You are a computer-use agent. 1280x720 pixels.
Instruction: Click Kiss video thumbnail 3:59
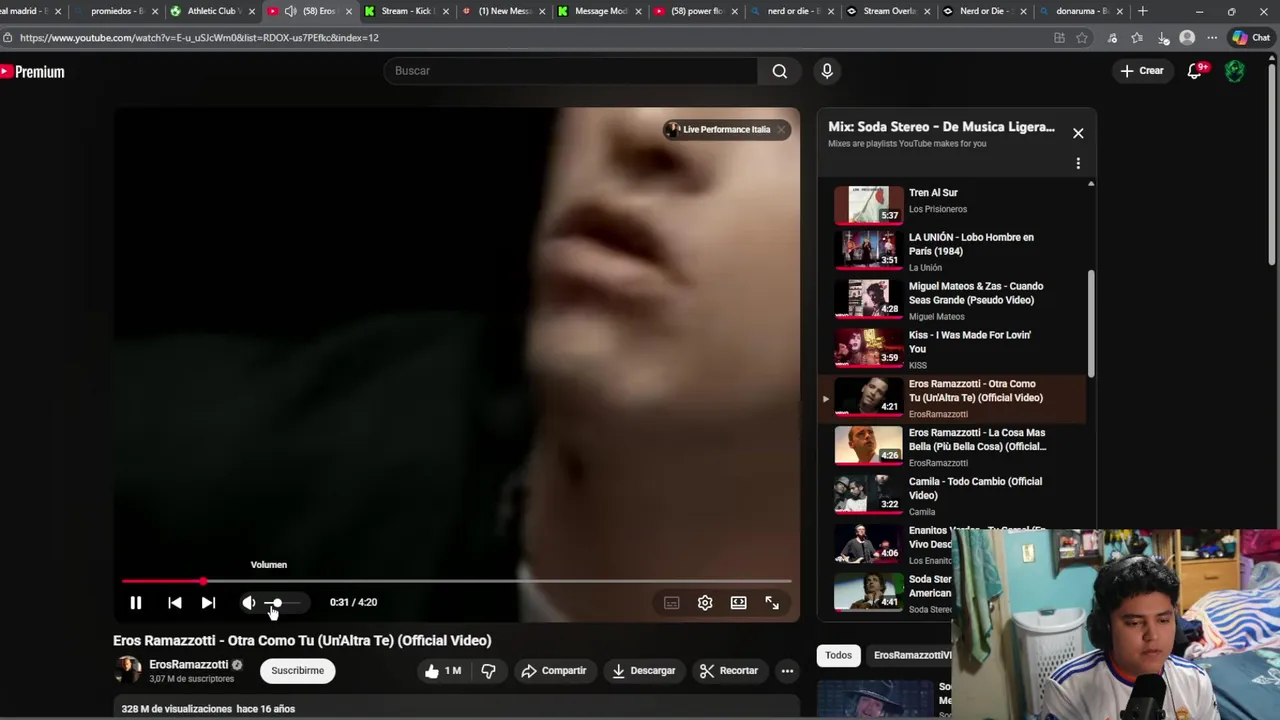(x=869, y=348)
